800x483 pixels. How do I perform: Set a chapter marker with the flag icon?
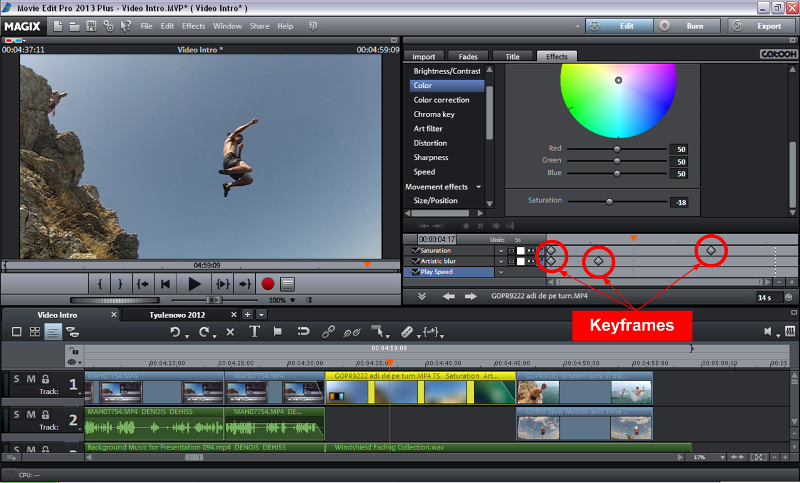click(x=278, y=332)
